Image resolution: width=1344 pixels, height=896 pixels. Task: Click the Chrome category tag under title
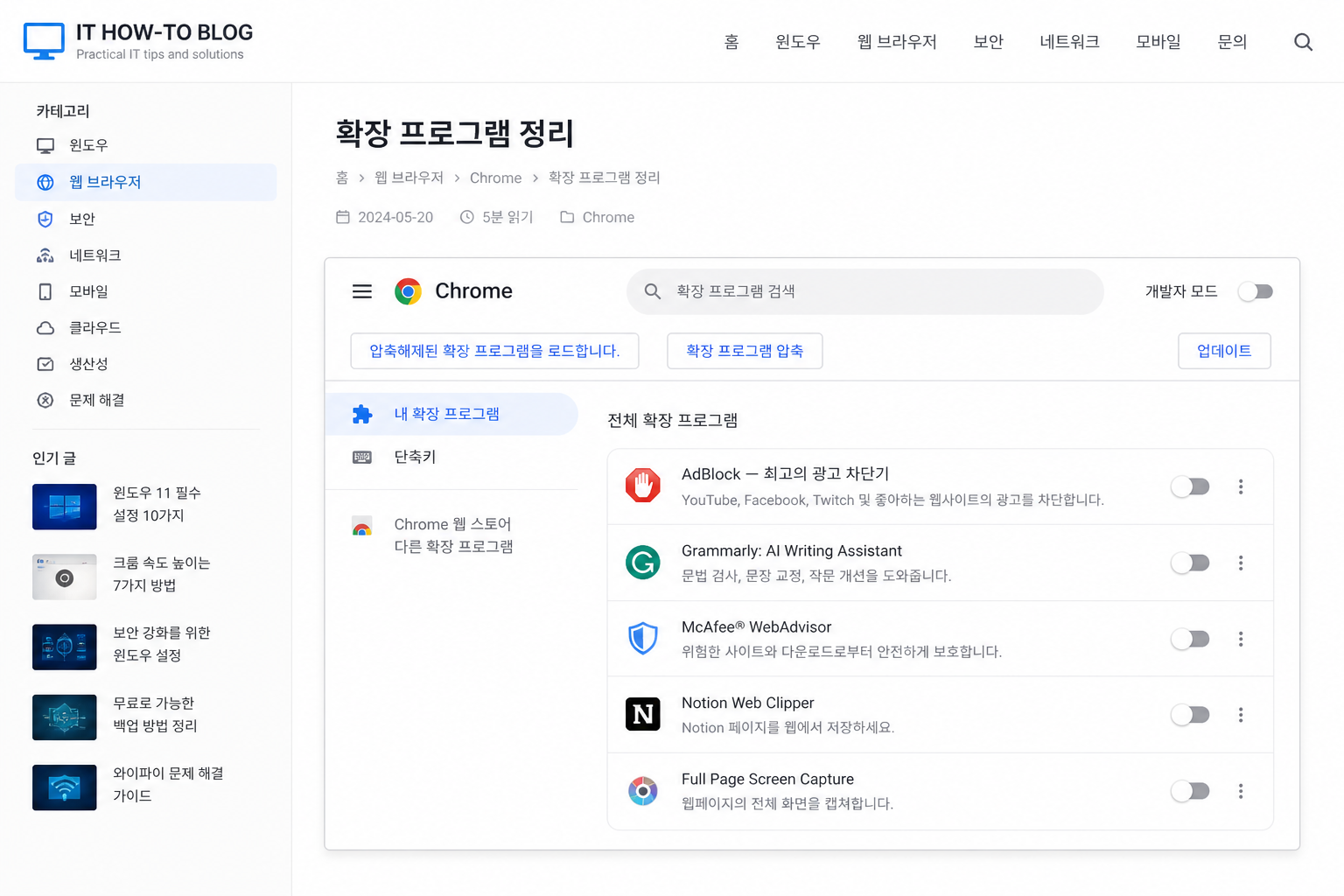(598, 217)
